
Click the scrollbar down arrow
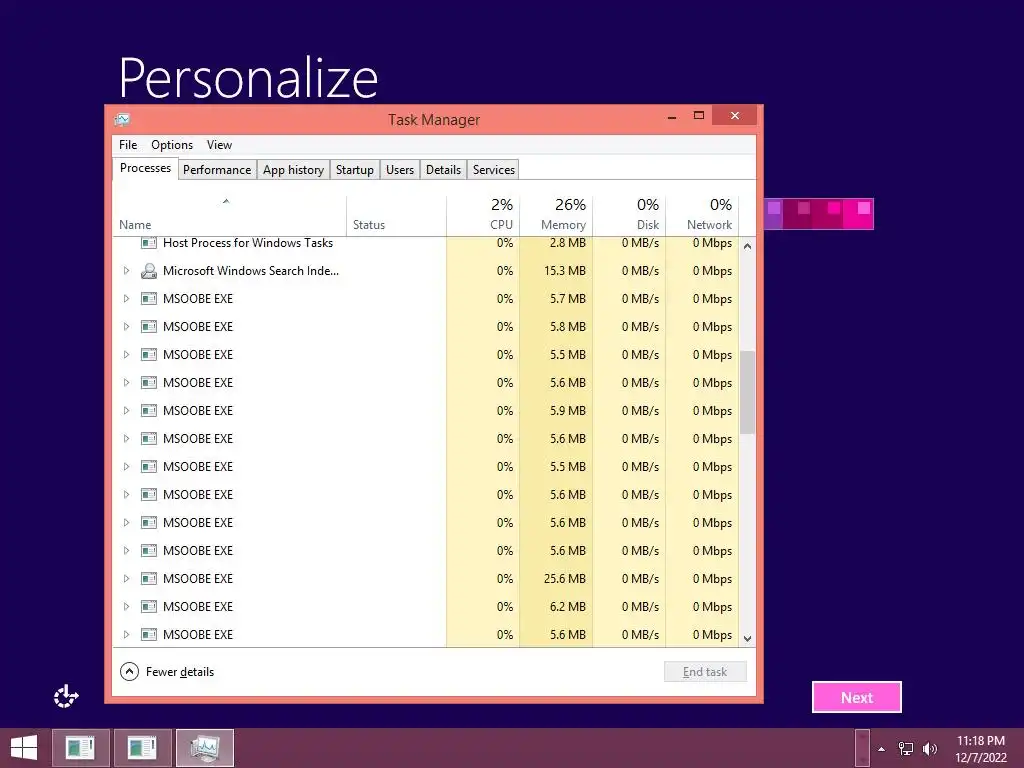pyautogui.click(x=747, y=639)
